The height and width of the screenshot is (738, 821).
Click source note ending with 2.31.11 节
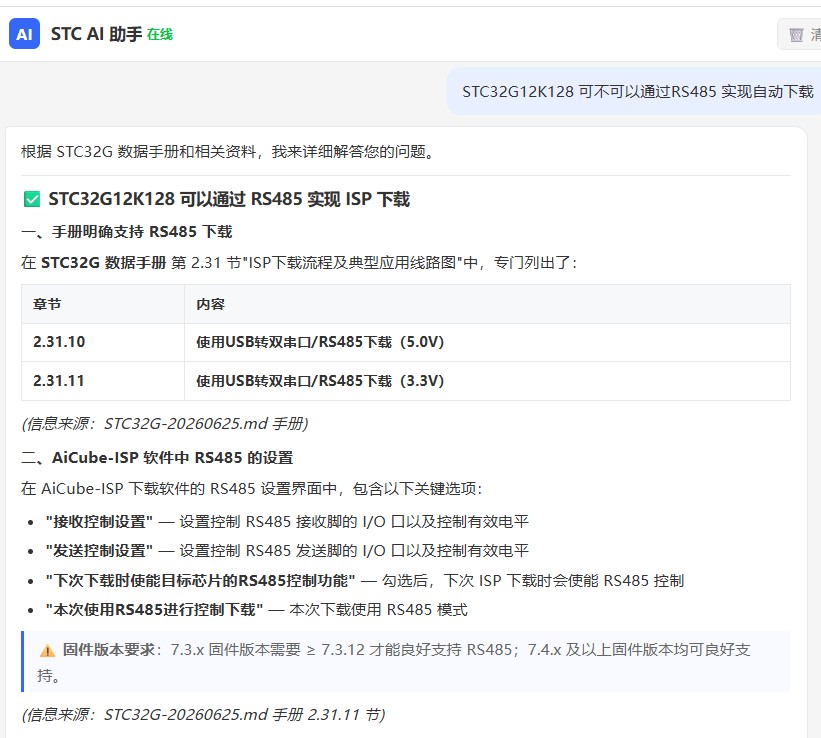click(x=203, y=714)
